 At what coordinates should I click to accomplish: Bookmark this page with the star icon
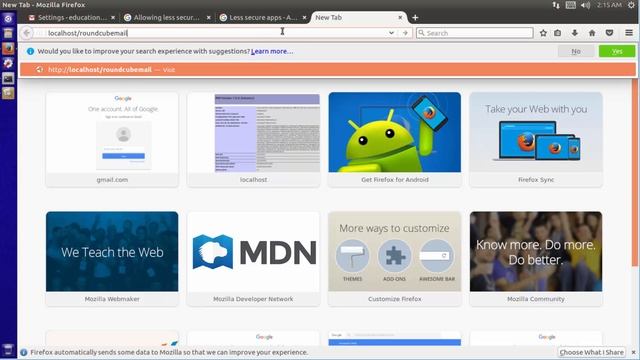click(x=543, y=33)
